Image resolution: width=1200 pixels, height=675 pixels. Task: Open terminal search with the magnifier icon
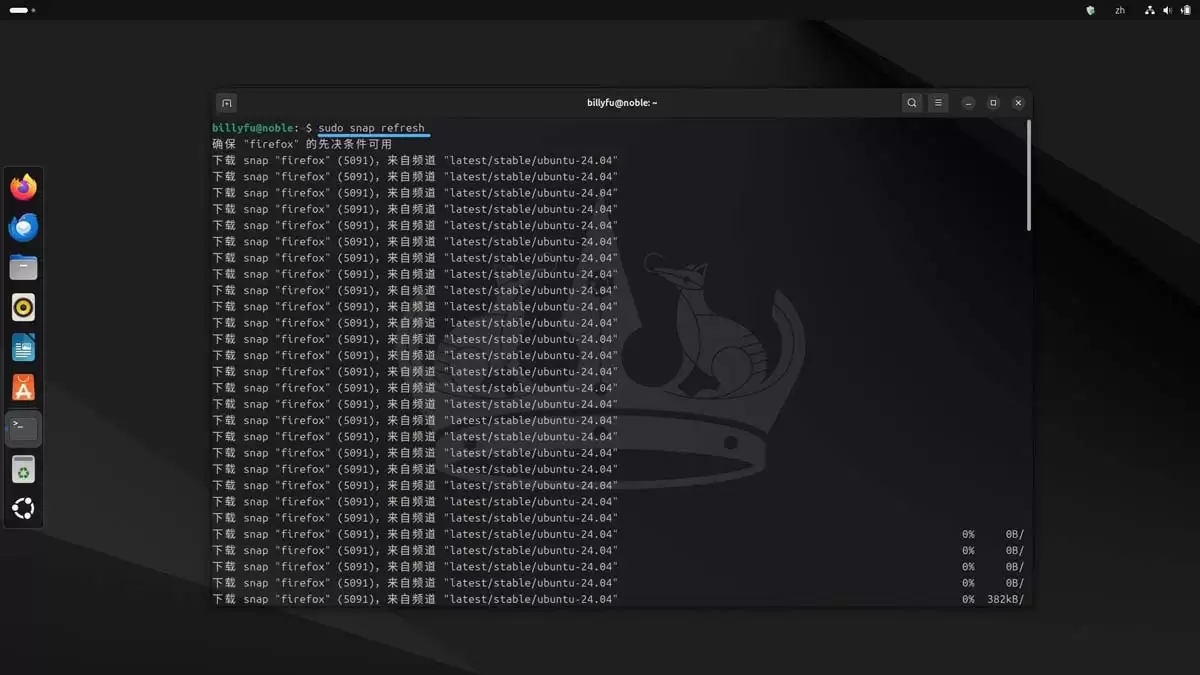[x=912, y=102]
